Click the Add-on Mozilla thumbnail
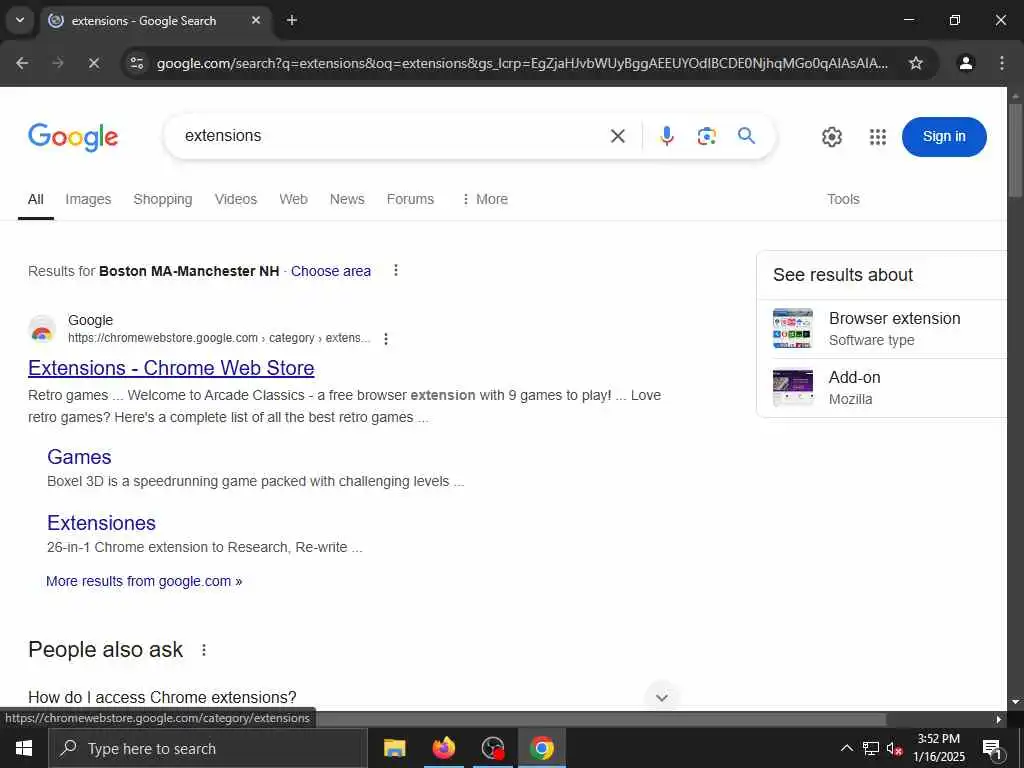Viewport: 1024px width, 768px height. click(x=793, y=387)
